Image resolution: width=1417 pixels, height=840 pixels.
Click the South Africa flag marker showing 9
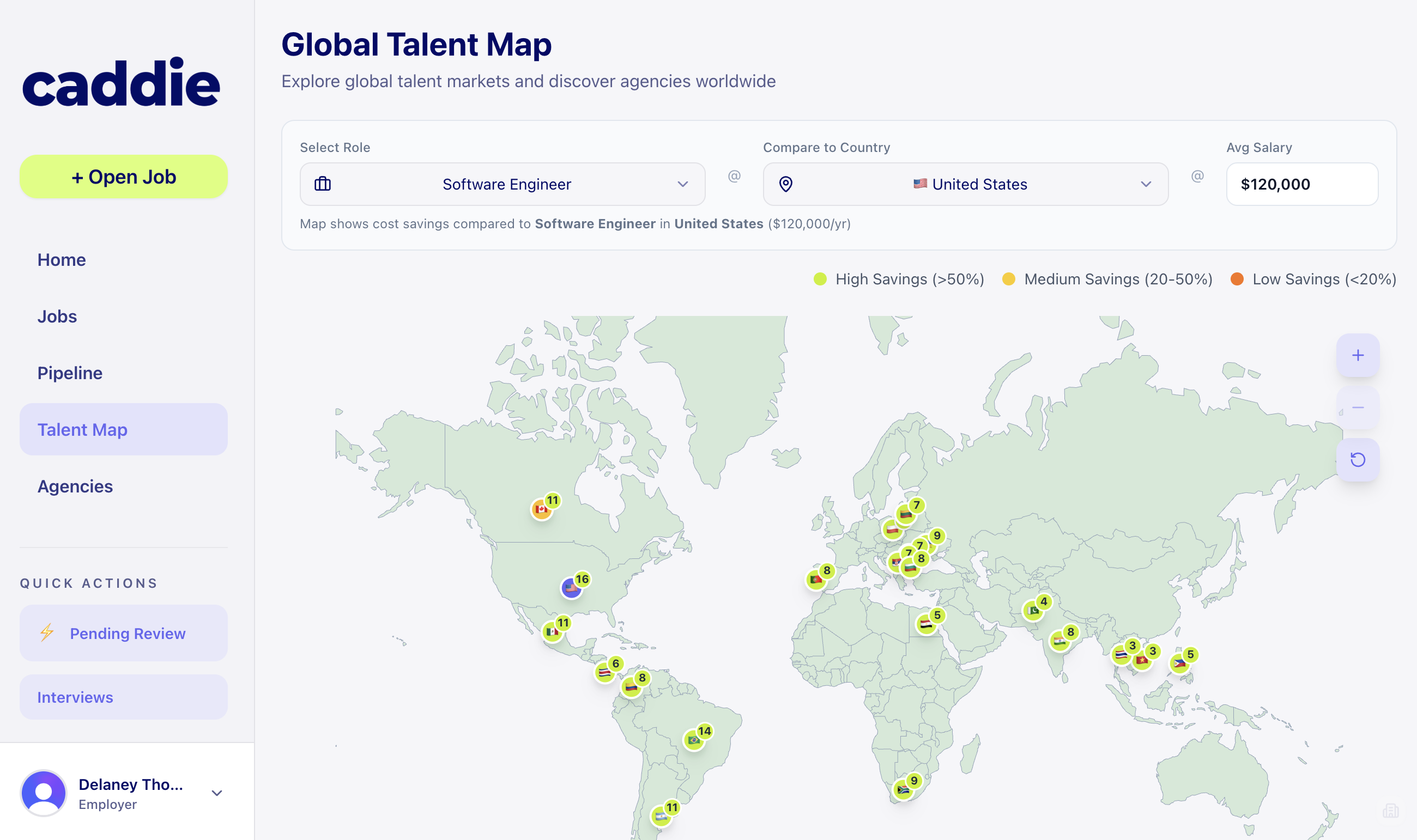pyautogui.click(x=903, y=790)
